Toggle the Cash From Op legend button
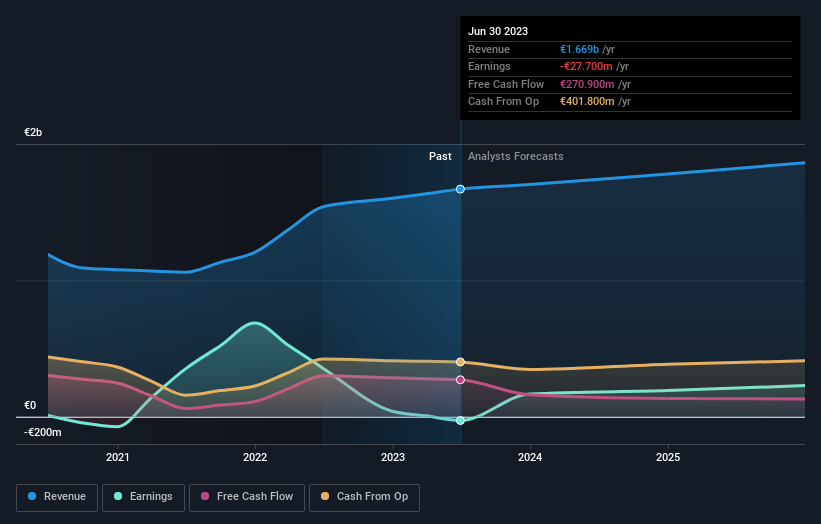Viewport: 821px width, 524px height. 364,497
